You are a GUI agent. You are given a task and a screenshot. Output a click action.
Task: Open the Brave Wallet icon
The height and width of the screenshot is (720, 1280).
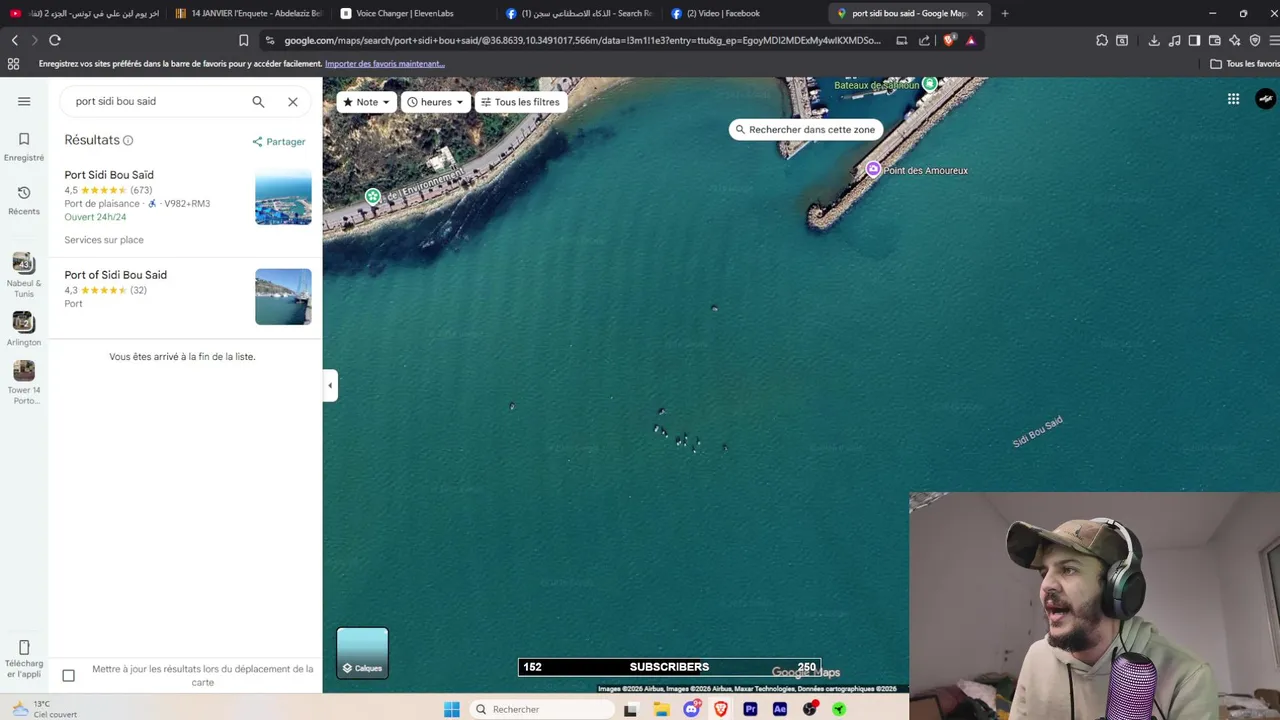point(1214,40)
